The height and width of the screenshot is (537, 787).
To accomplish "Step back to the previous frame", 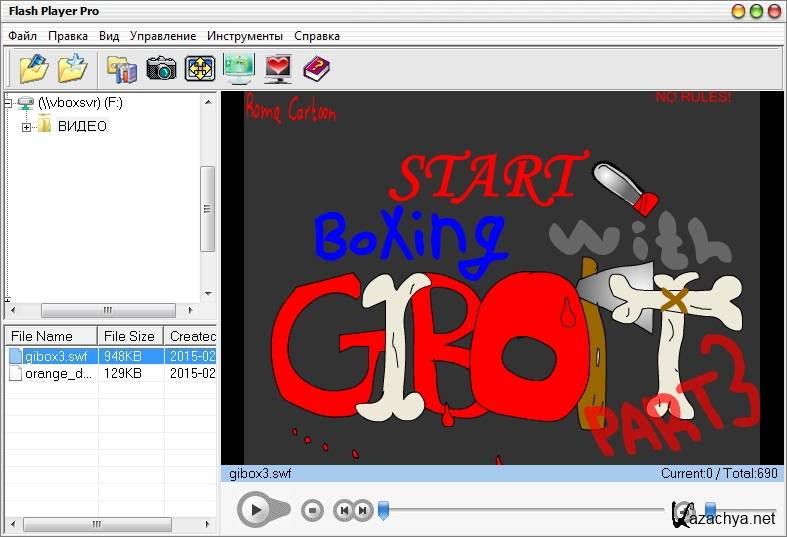I will (x=343, y=510).
